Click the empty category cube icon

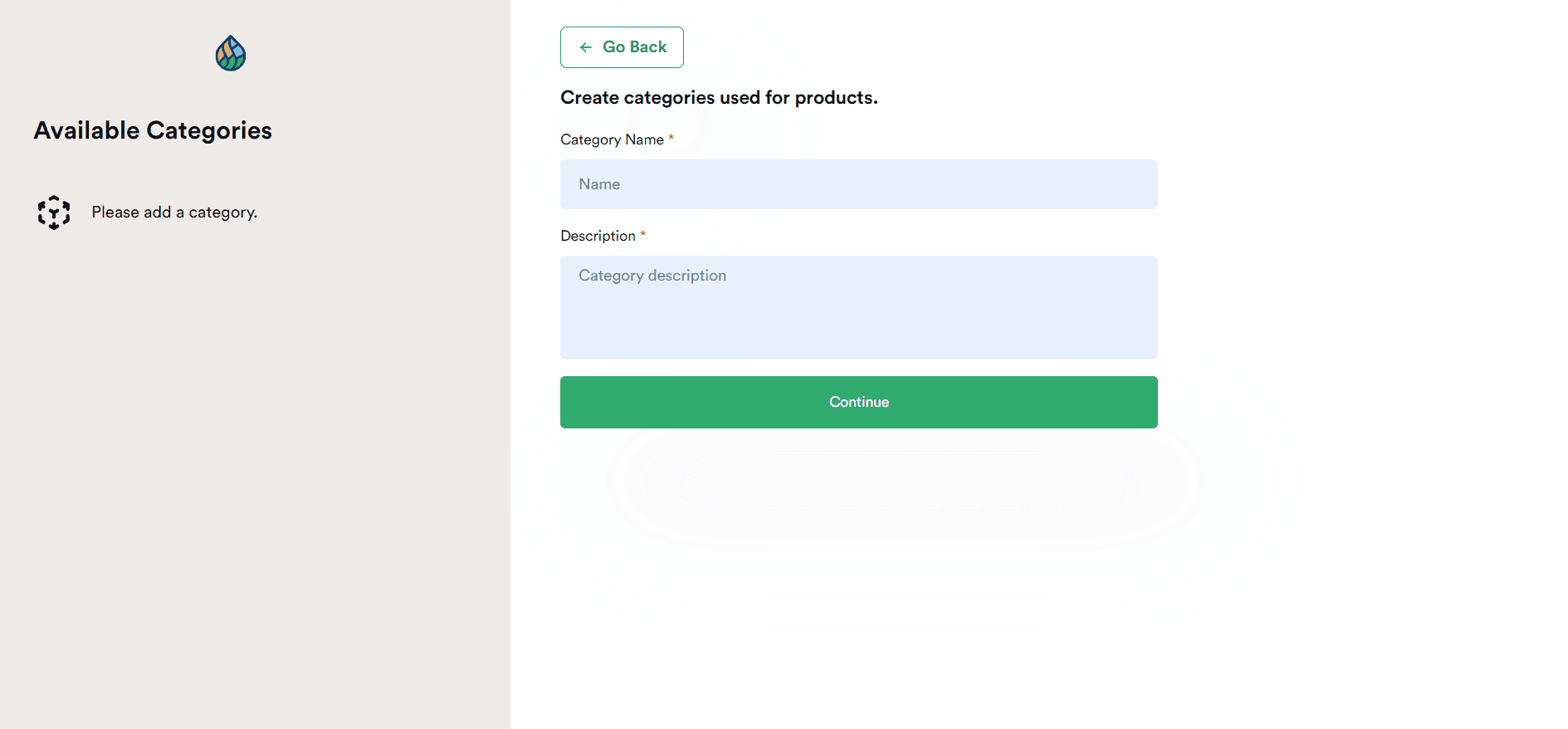[54, 213]
